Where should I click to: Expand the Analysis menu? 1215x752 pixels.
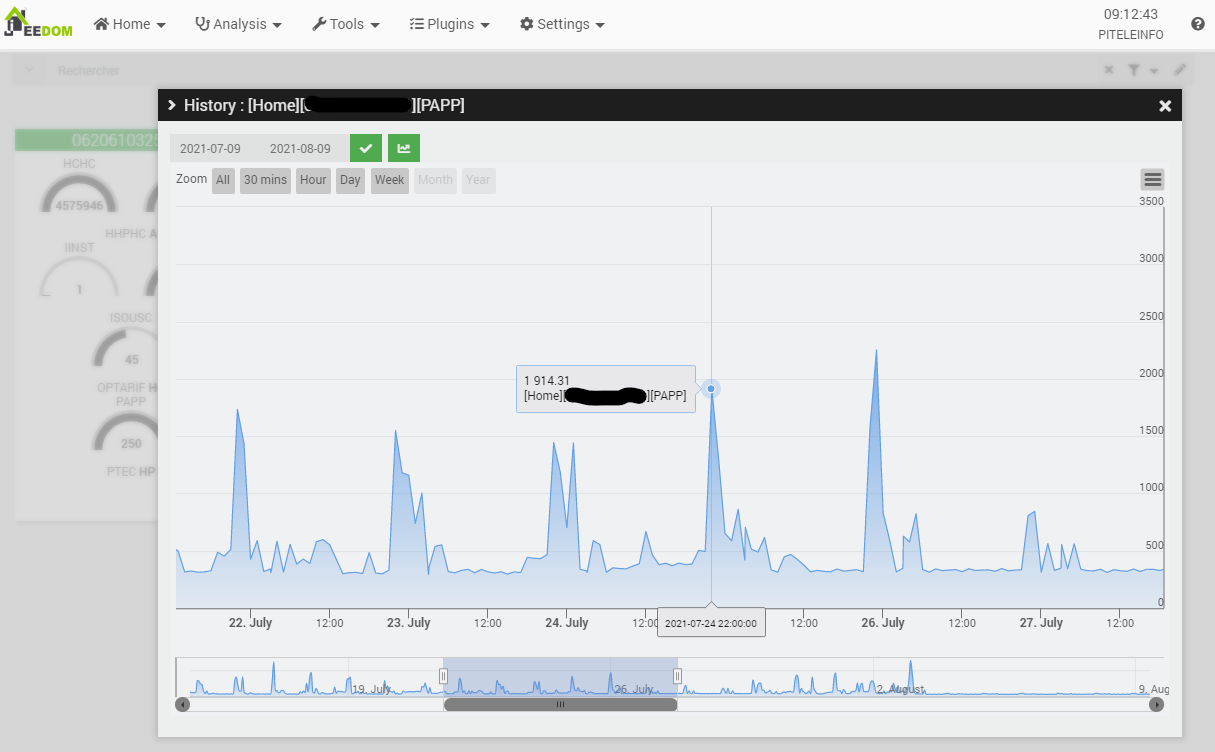click(238, 24)
